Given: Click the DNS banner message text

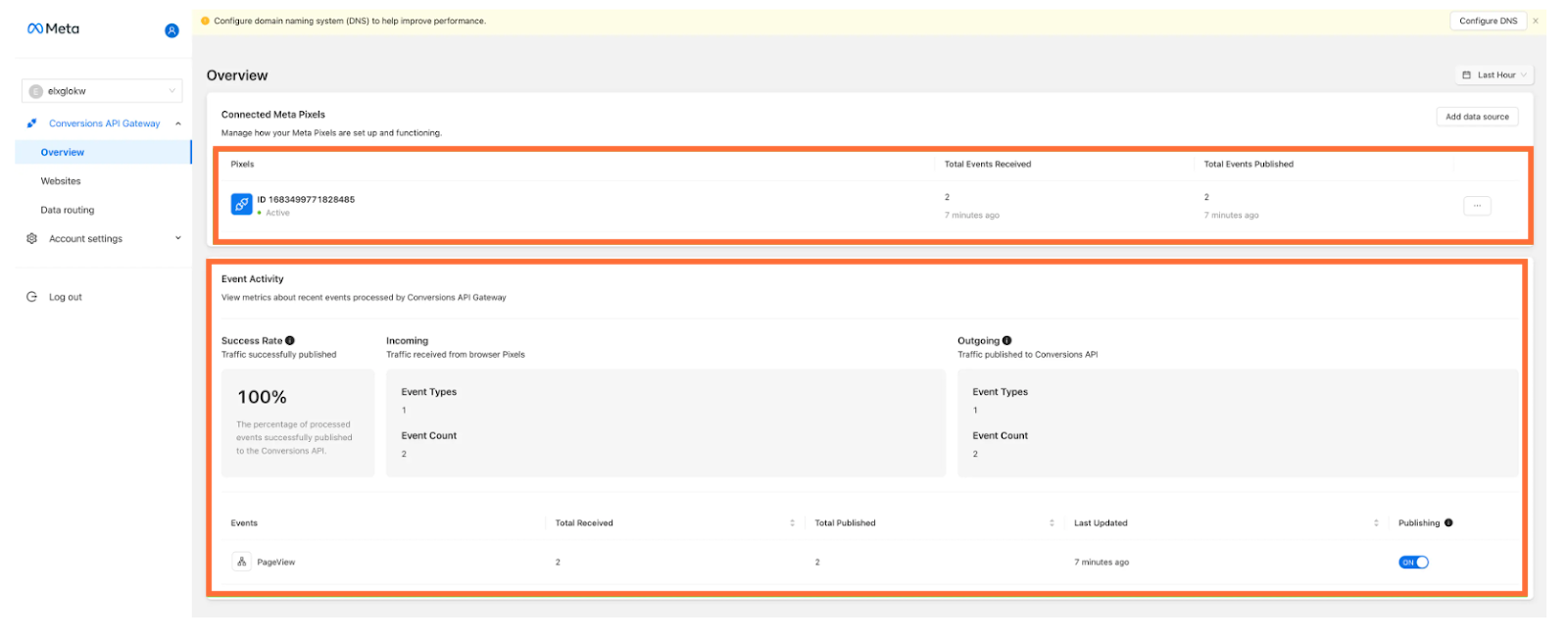Looking at the screenshot, I should pos(350,21).
